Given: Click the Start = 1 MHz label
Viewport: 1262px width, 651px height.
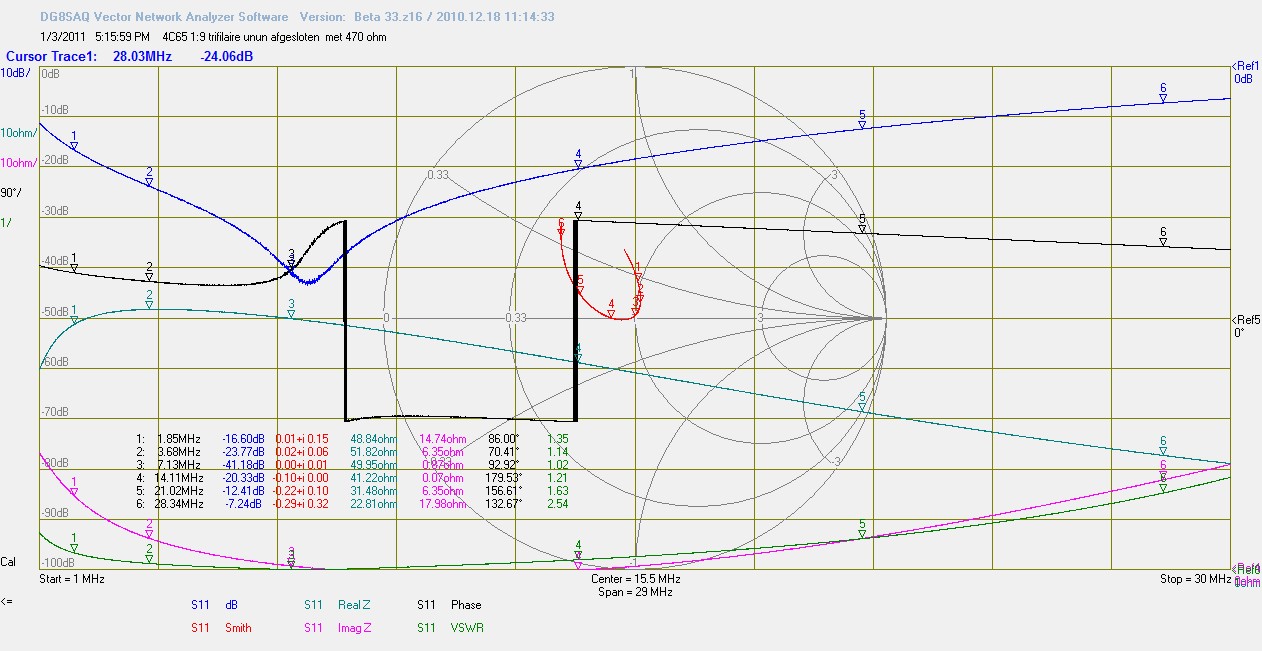Looking at the screenshot, I should coord(71,579).
